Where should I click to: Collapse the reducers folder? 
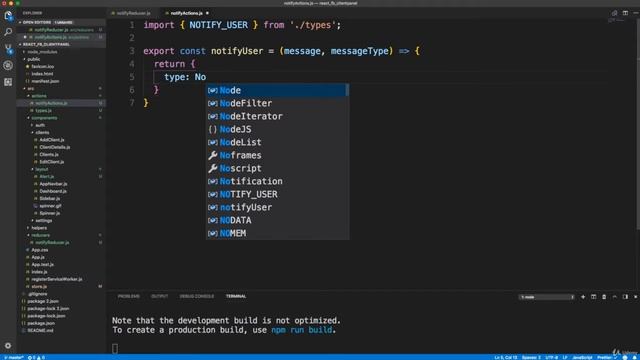(40, 235)
